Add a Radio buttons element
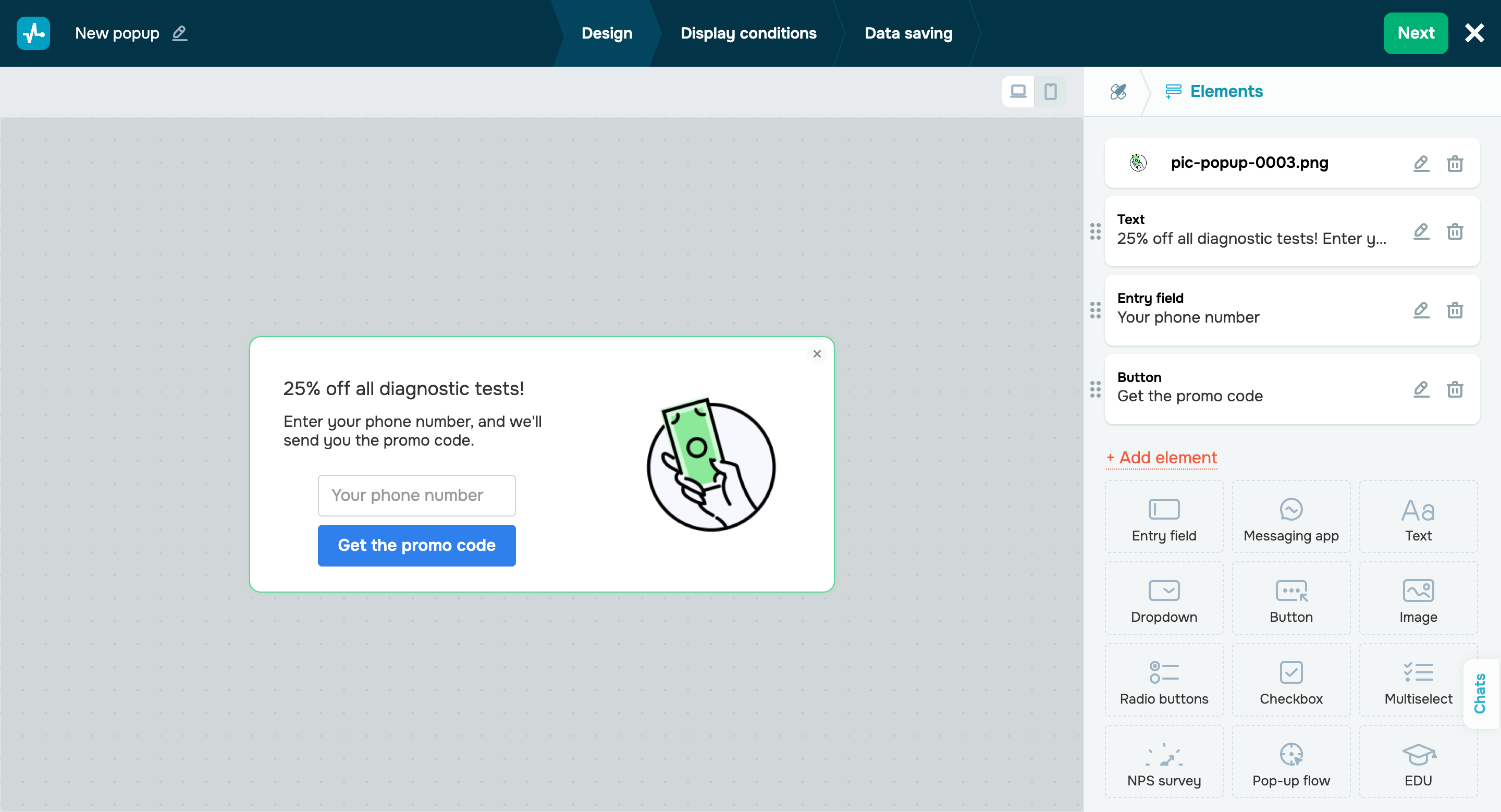This screenshot has height=812, width=1501. coord(1163,680)
